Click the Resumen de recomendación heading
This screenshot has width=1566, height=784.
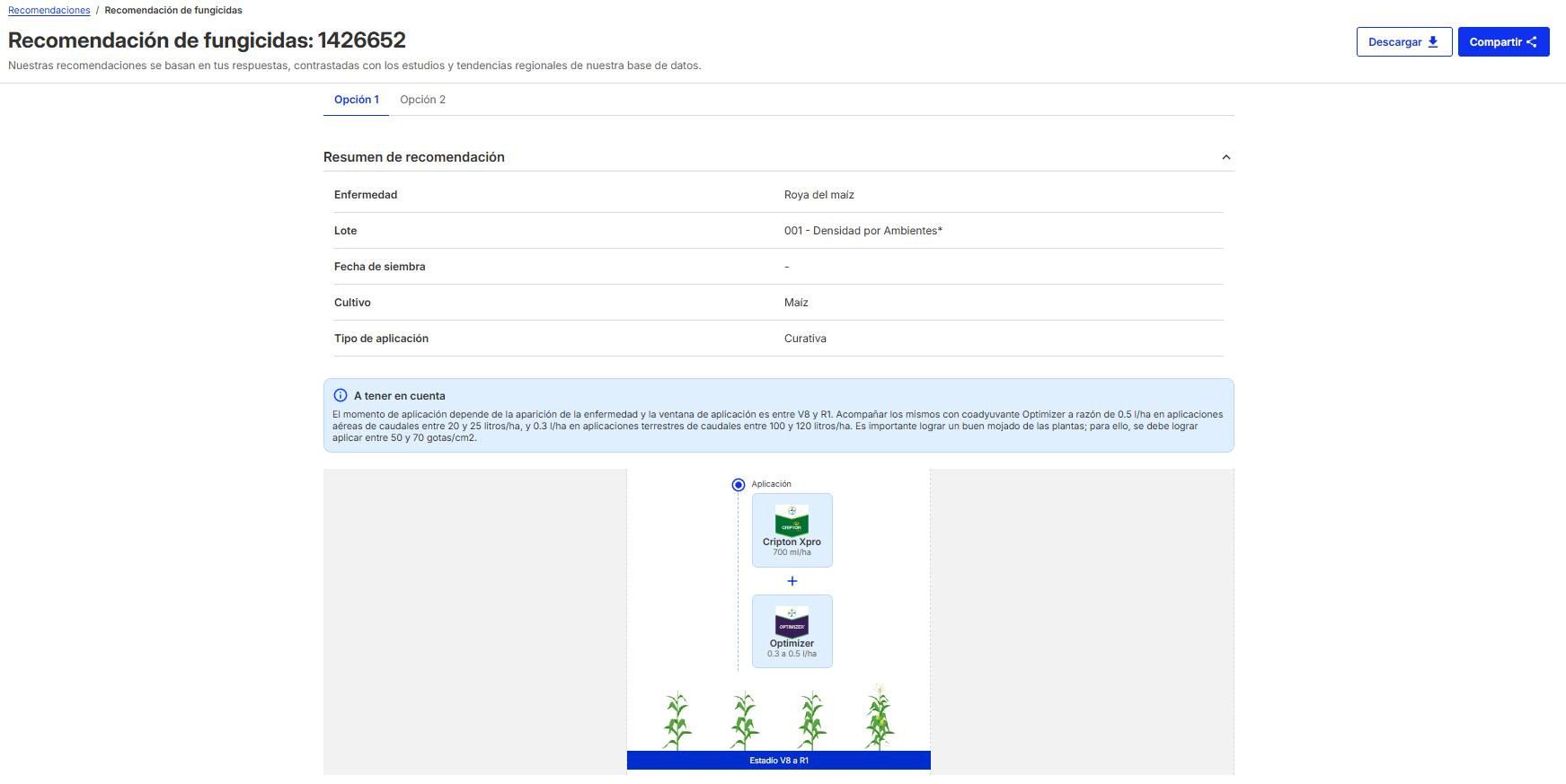(414, 157)
